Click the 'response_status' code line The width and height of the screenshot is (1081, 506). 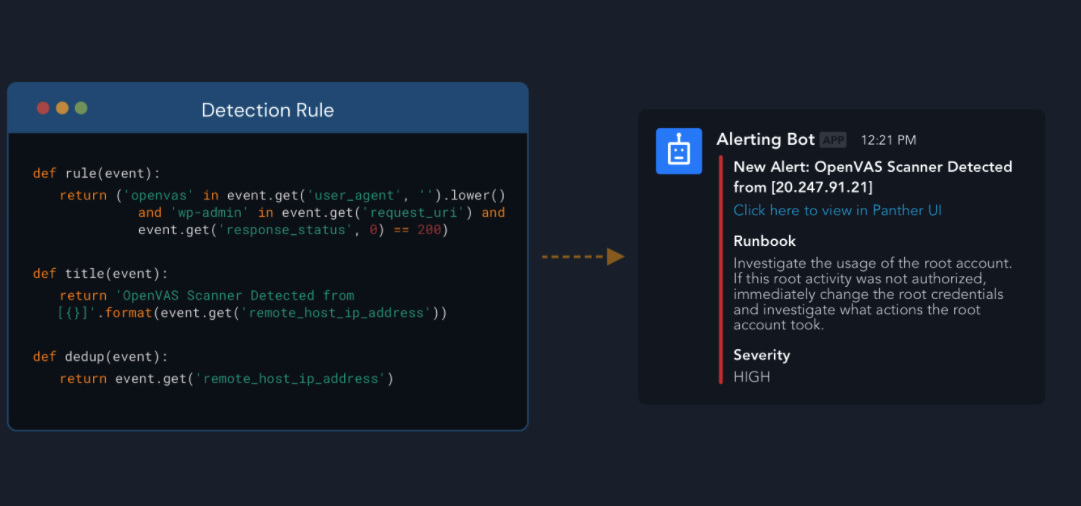click(x=293, y=230)
